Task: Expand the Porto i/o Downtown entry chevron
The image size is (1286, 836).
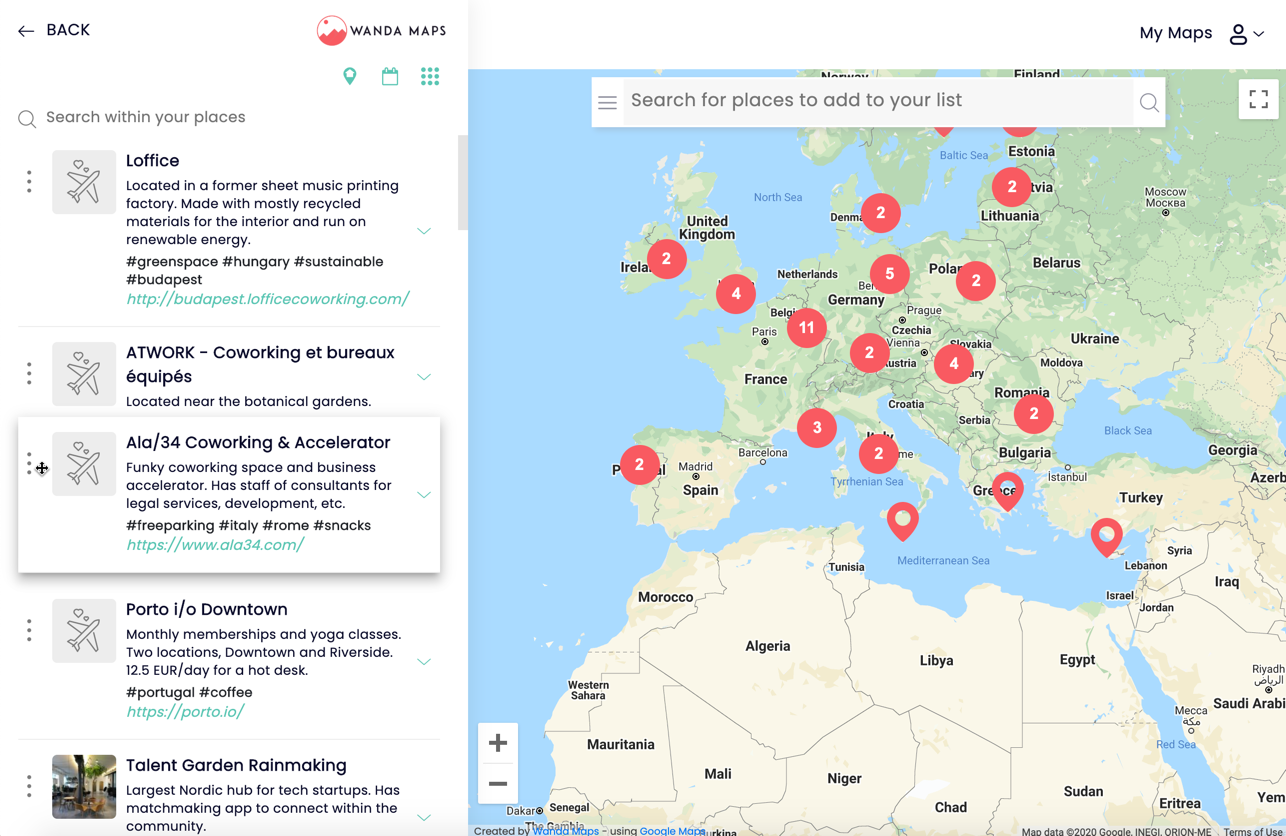Action: click(424, 661)
